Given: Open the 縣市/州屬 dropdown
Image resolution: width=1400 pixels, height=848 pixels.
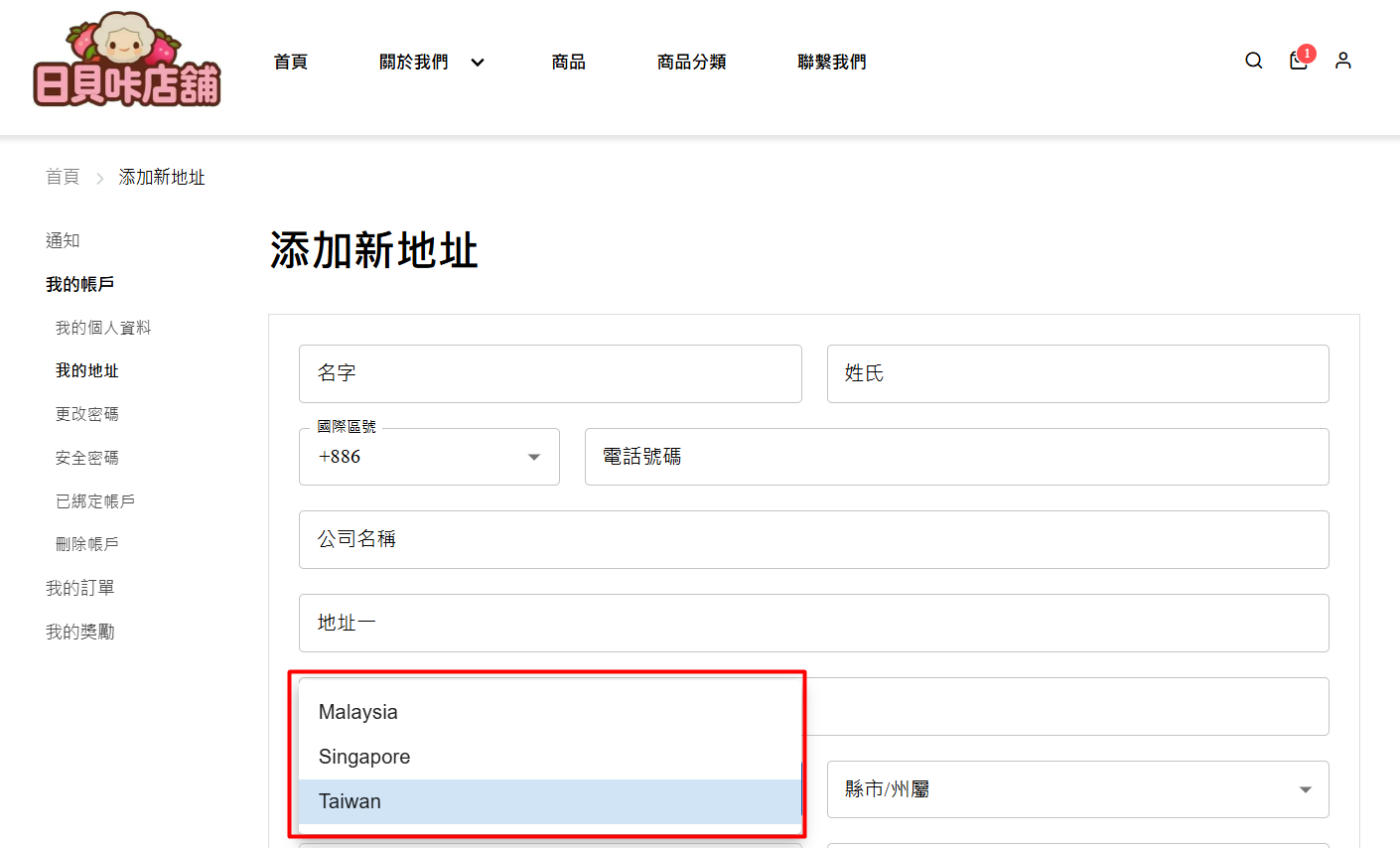Looking at the screenshot, I should pyautogui.click(x=1077, y=789).
